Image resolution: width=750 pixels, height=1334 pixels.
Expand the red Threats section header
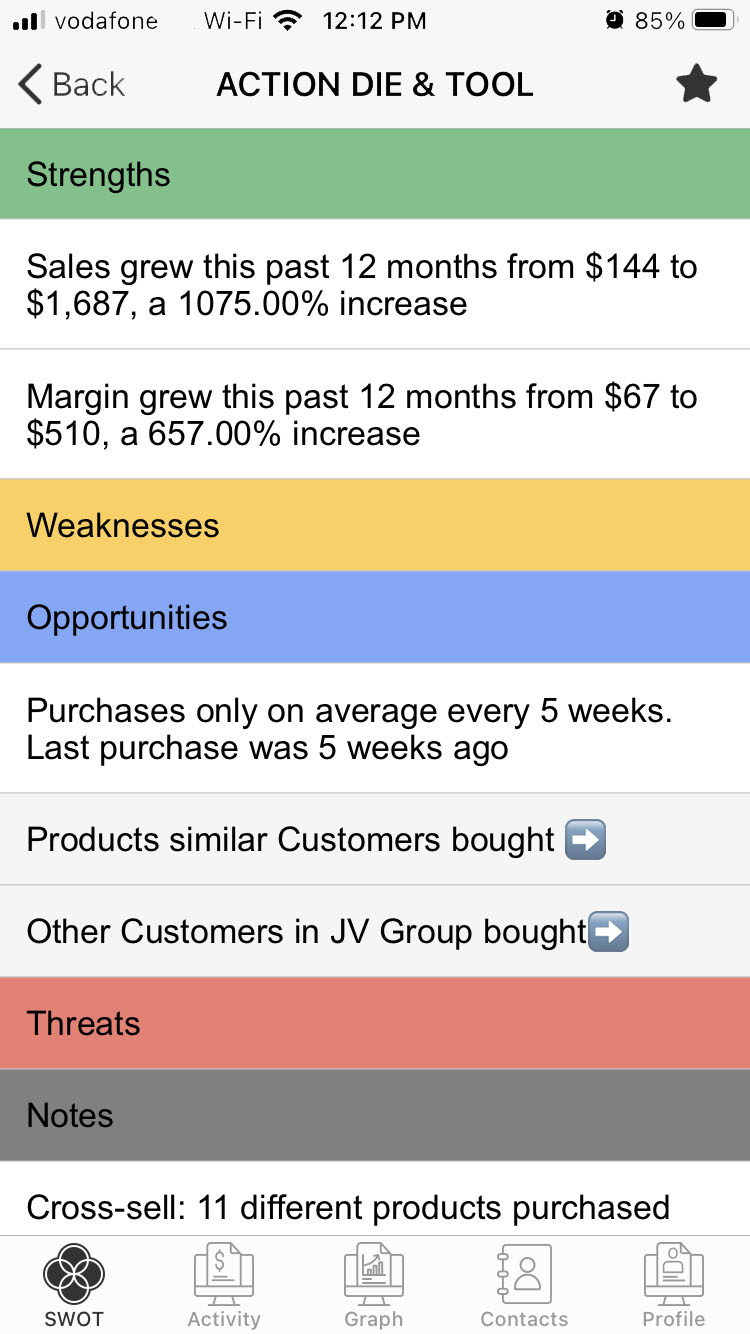[x=375, y=1023]
